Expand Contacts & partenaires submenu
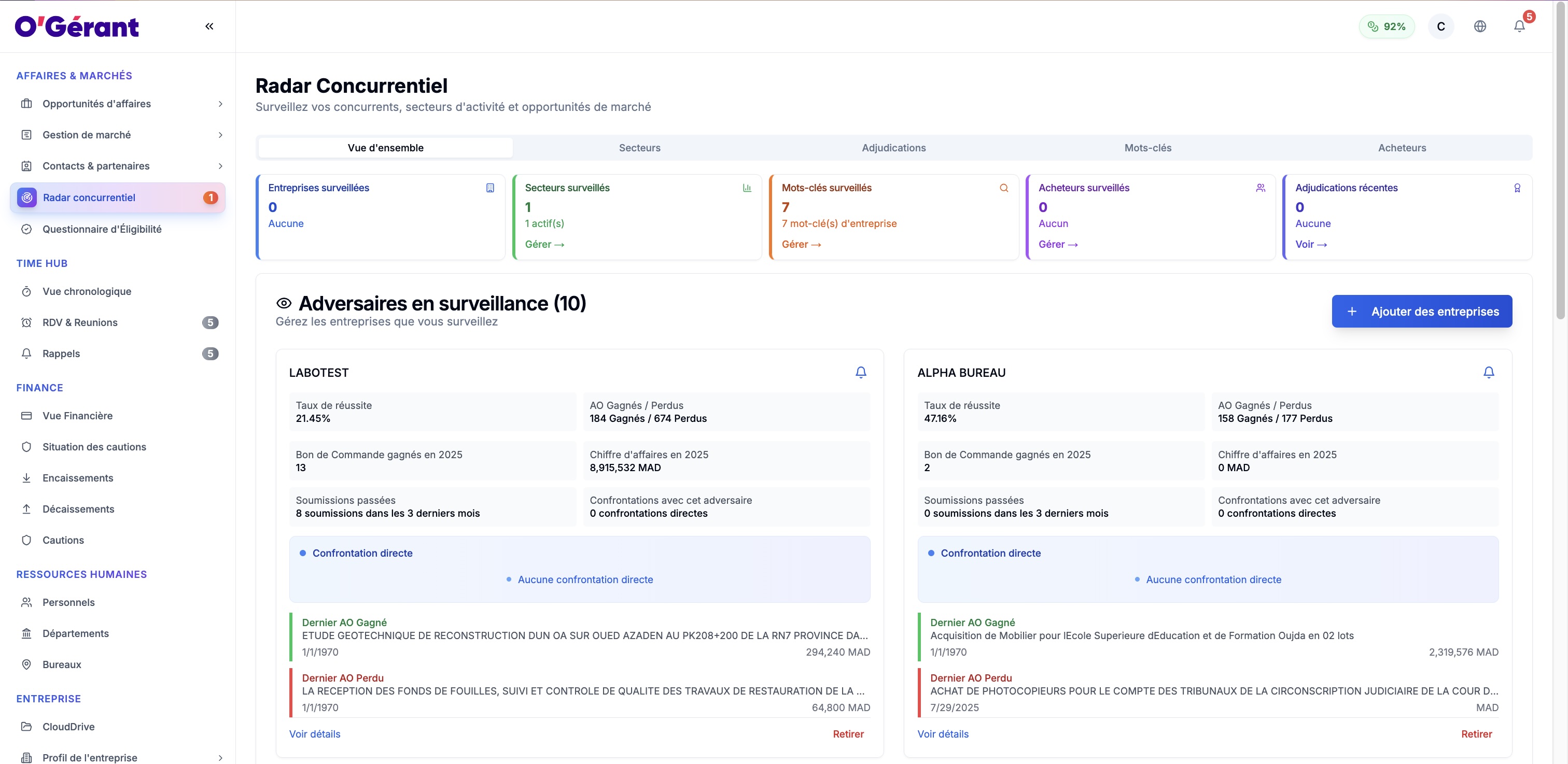The height and width of the screenshot is (764, 1568). [220, 166]
